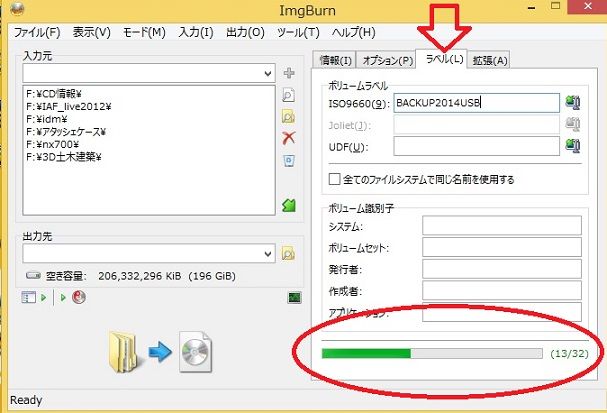The image size is (607, 413).
Task: Open the 表示(V) menu
Action: tap(92, 32)
